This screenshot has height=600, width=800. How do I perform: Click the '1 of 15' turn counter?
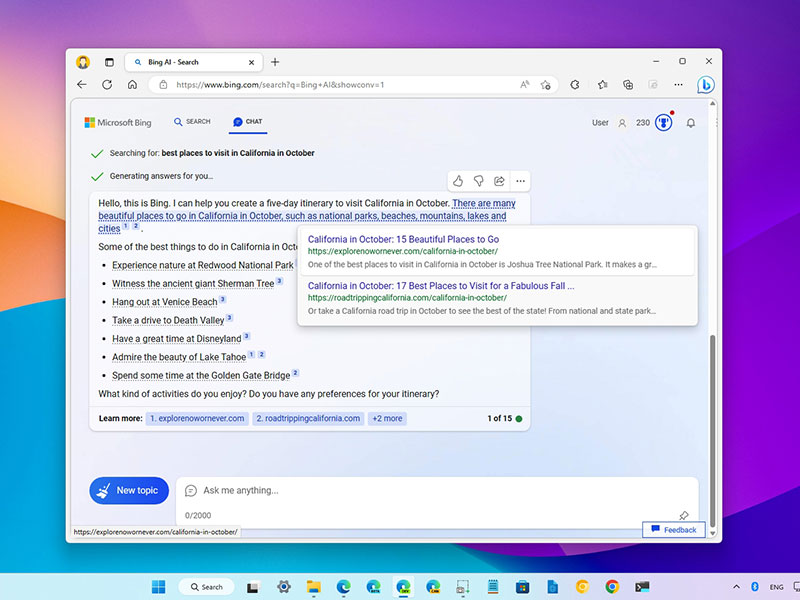click(499, 418)
